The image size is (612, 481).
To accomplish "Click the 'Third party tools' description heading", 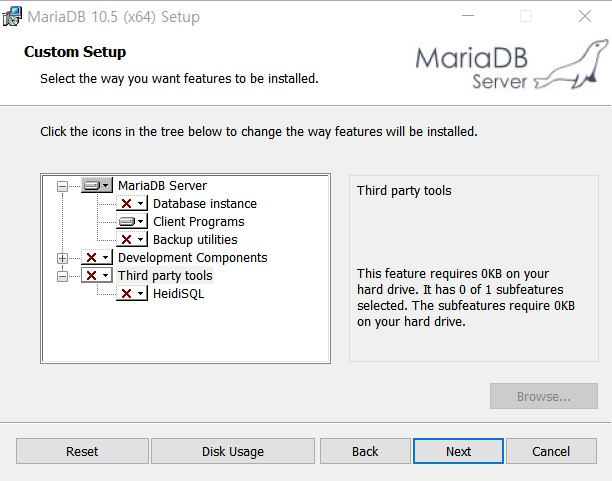I will pyautogui.click(x=404, y=191).
